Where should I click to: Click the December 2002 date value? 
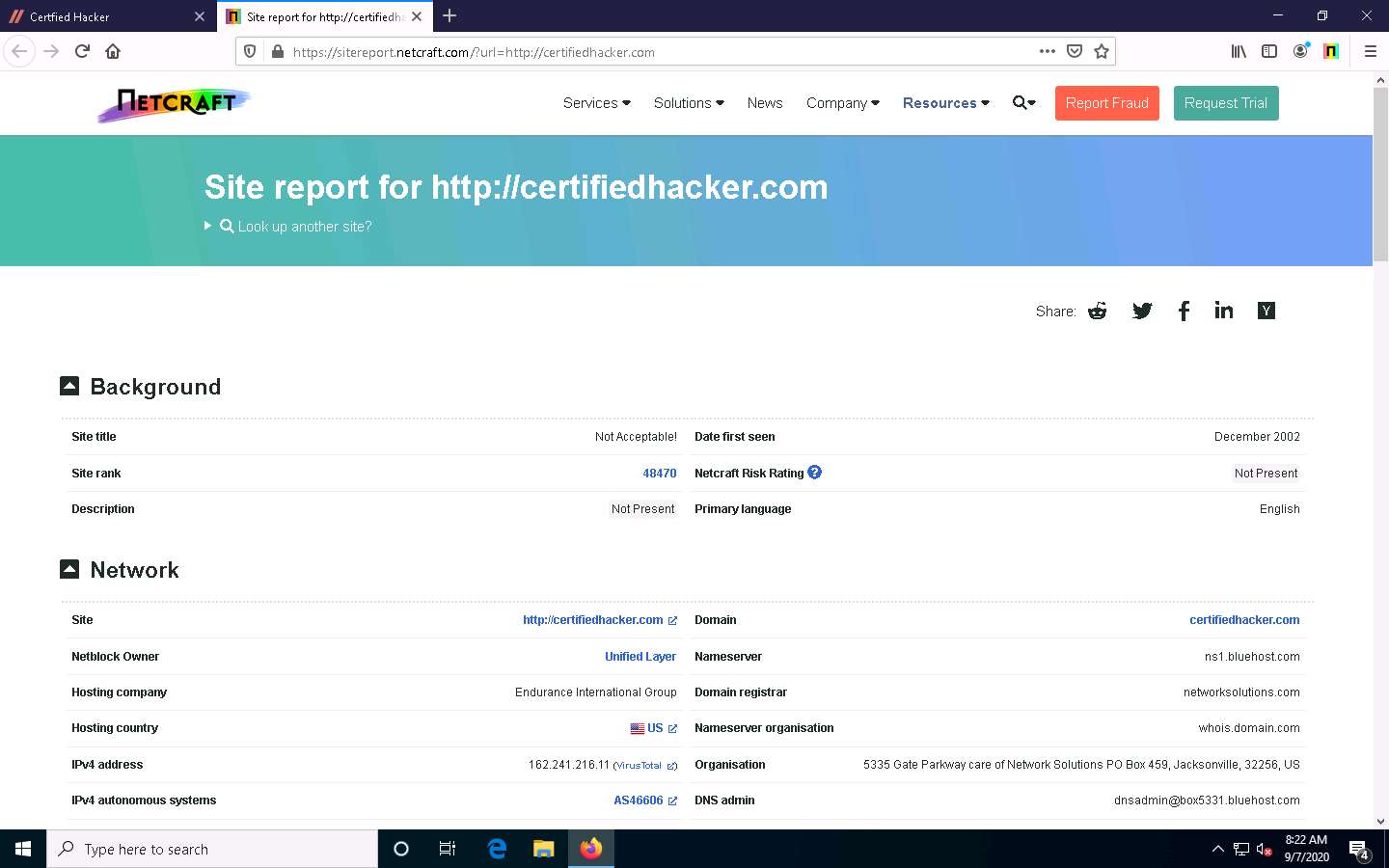tap(1257, 437)
